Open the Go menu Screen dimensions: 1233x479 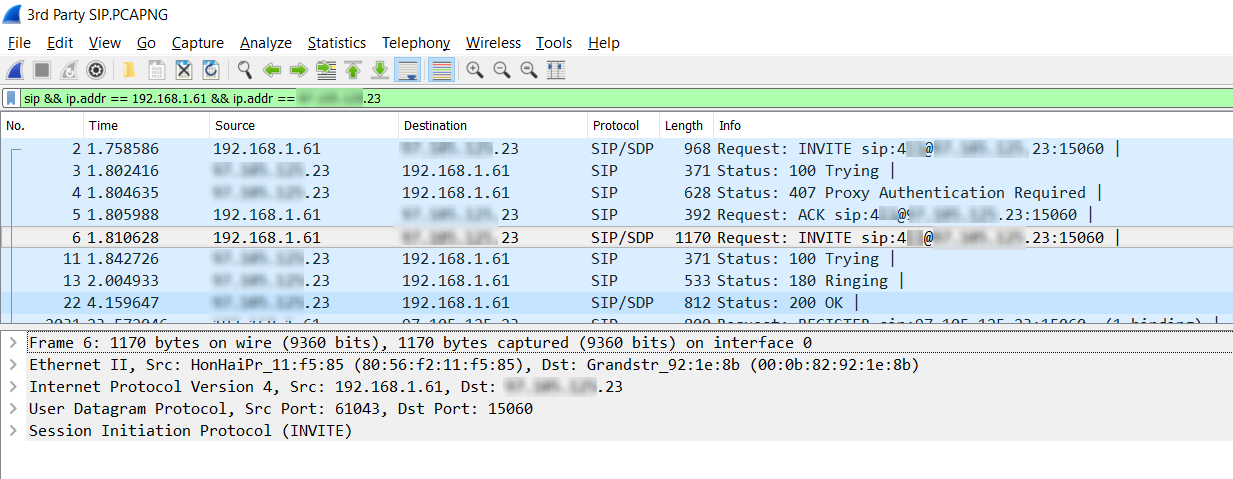pyautogui.click(x=146, y=43)
